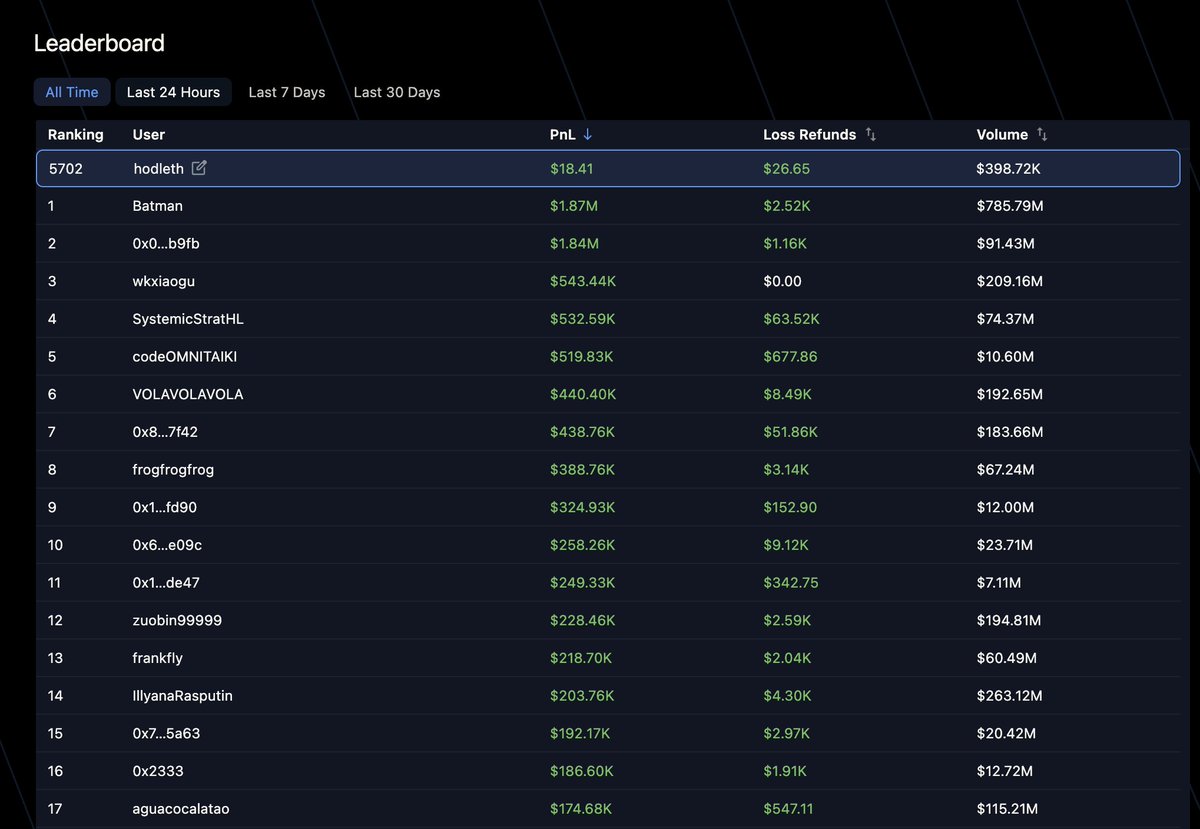Click Loss Refunds value $3.14K
Viewport: 1200px width, 829px height.
click(x=787, y=470)
